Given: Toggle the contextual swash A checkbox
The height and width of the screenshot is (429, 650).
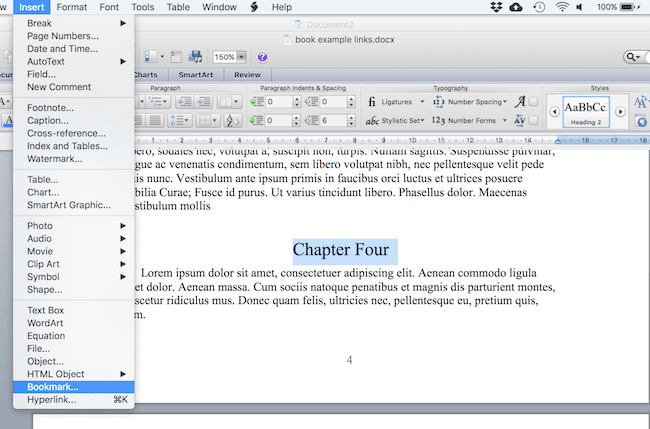Looking at the screenshot, I should click(534, 102).
